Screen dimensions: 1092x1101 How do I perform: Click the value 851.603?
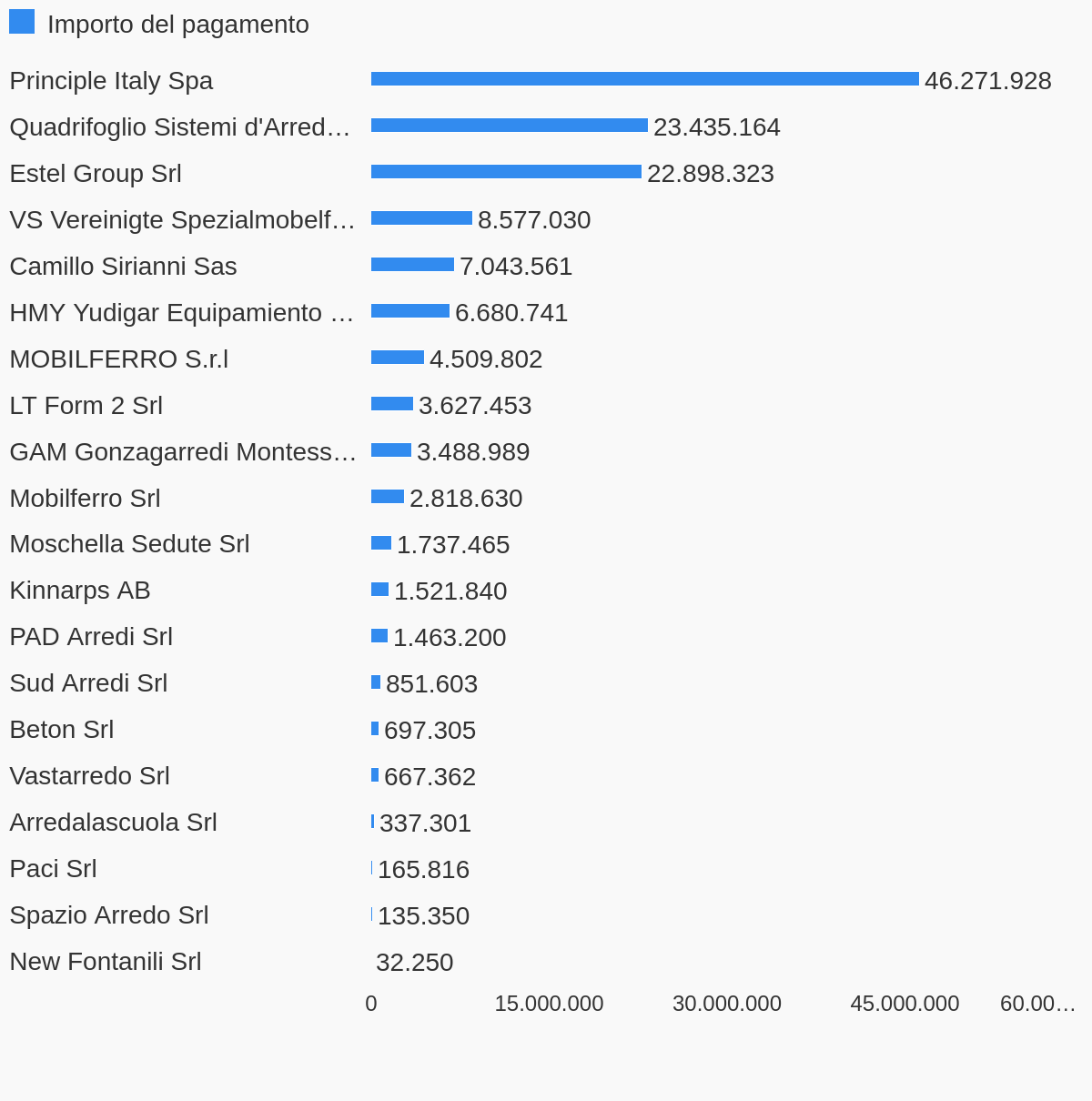click(431, 684)
